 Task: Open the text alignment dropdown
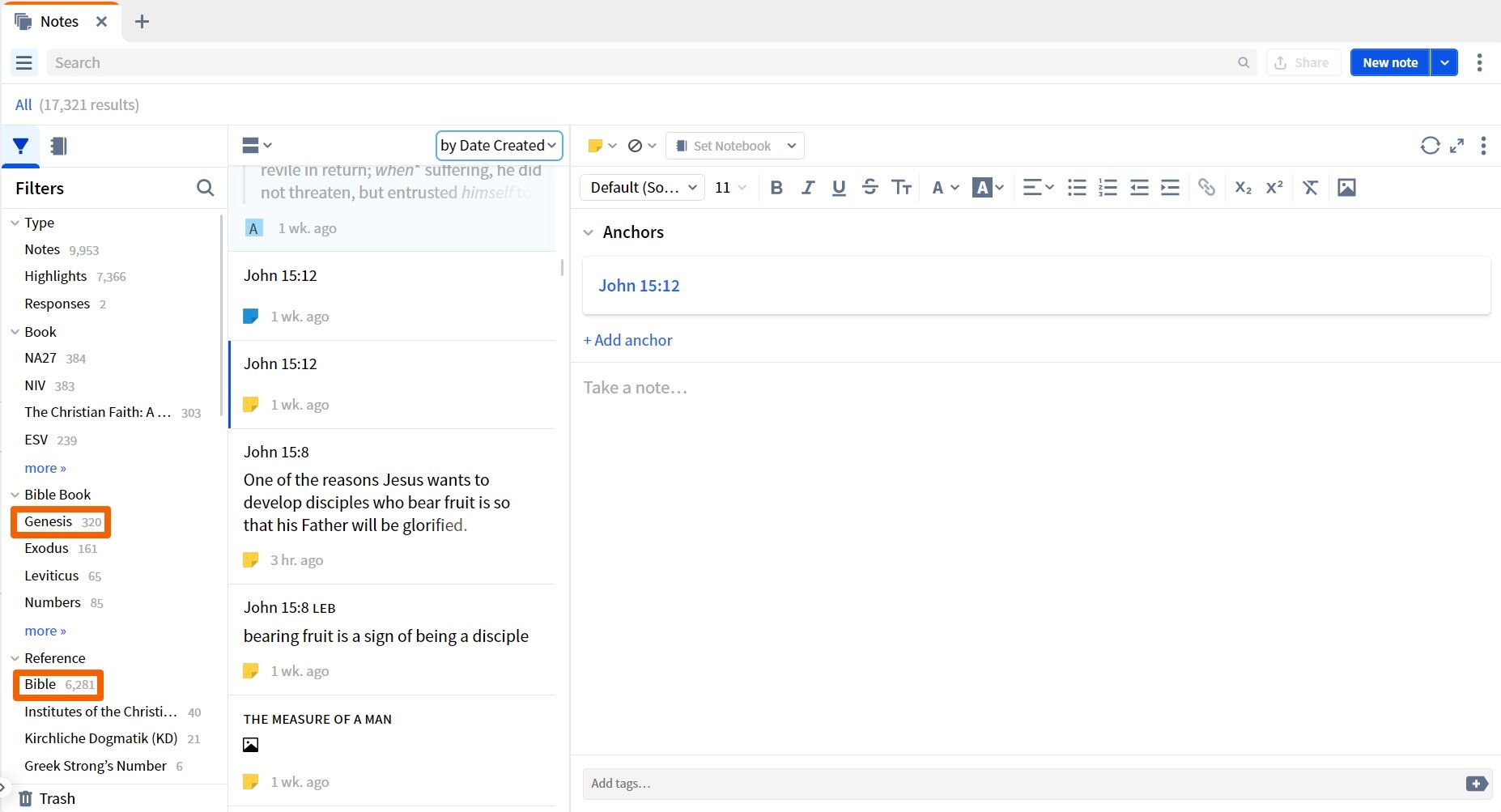[x=1038, y=187]
